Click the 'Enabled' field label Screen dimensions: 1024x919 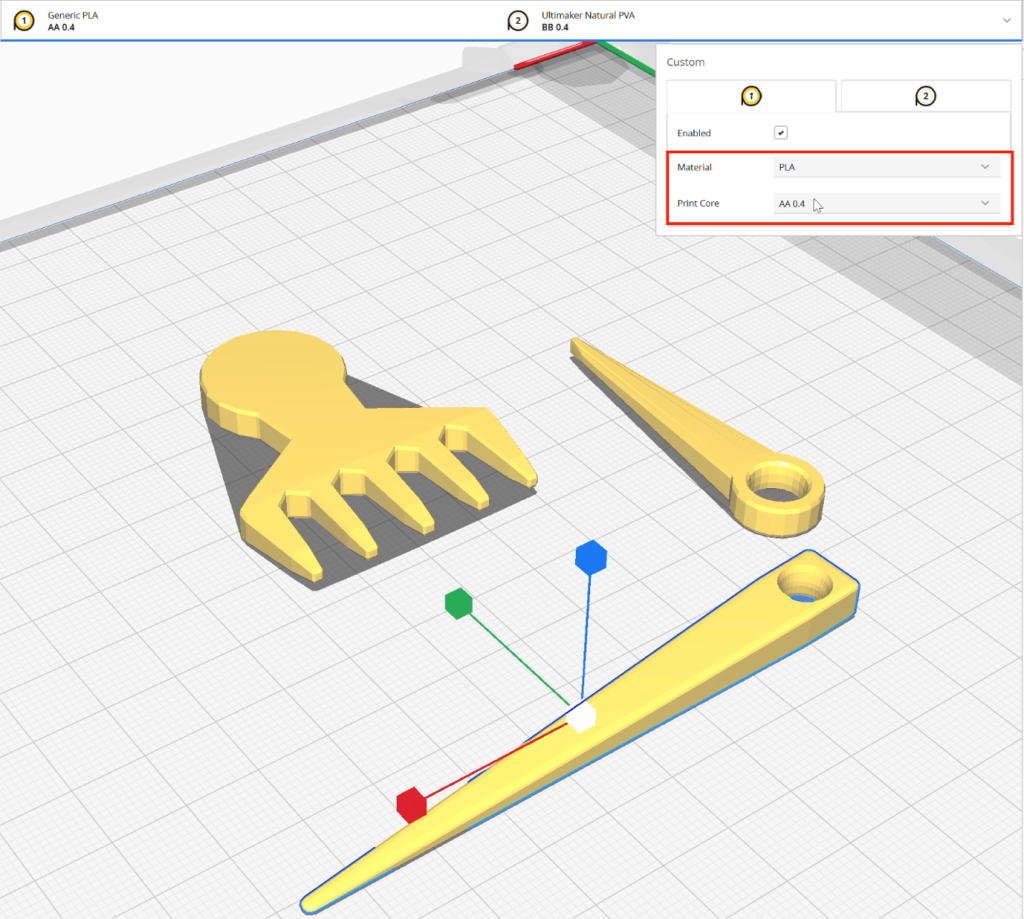pyautogui.click(x=694, y=133)
